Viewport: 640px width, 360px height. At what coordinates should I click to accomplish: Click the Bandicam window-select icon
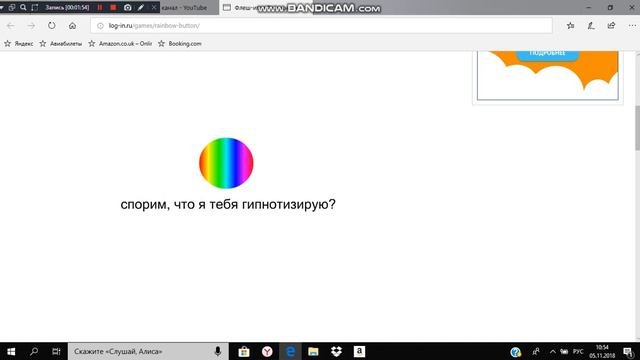pyautogui.click(x=12, y=7)
